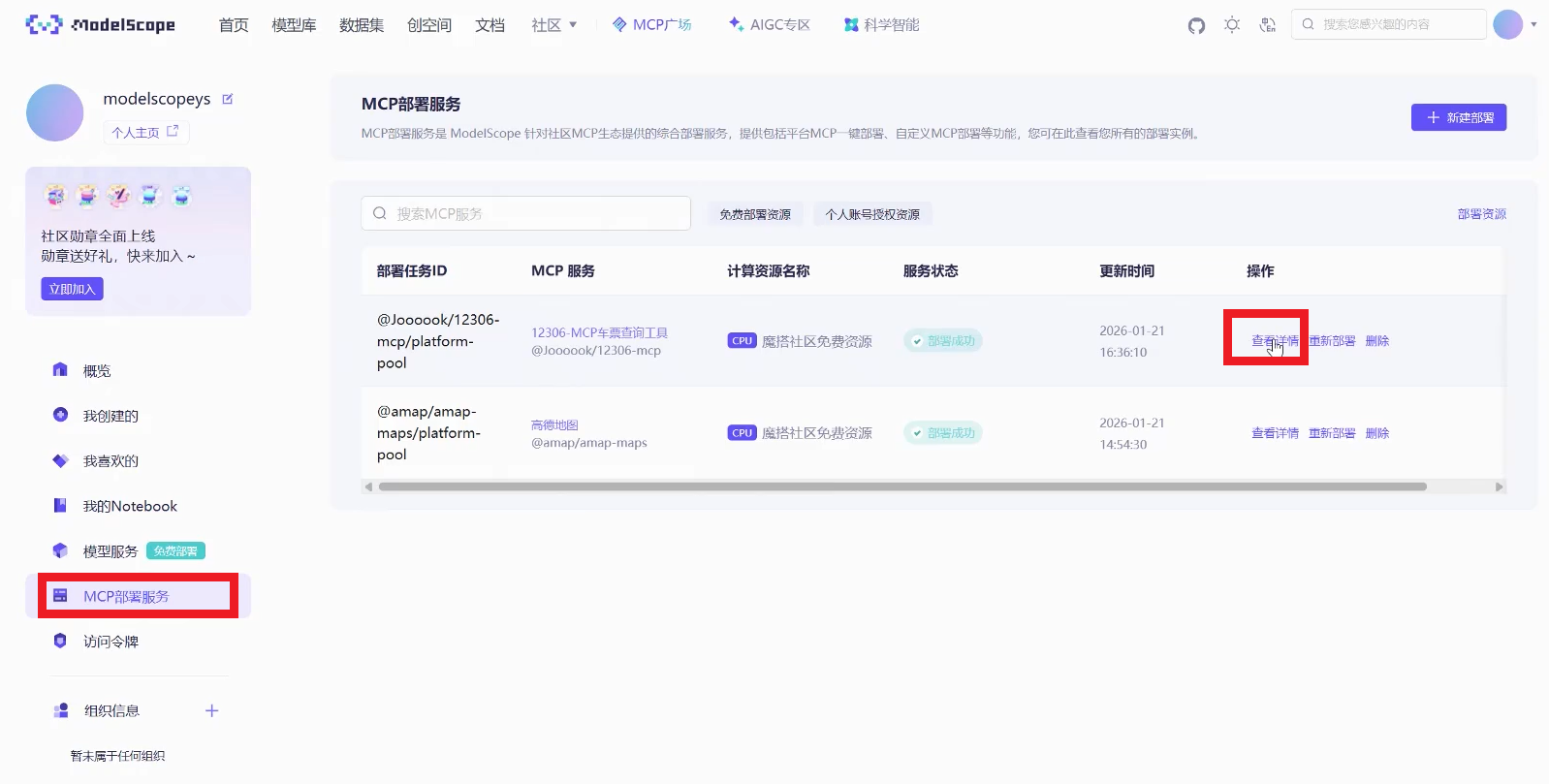Click 服务状态 column header
Image resolution: width=1549 pixels, height=784 pixels.
931,271
